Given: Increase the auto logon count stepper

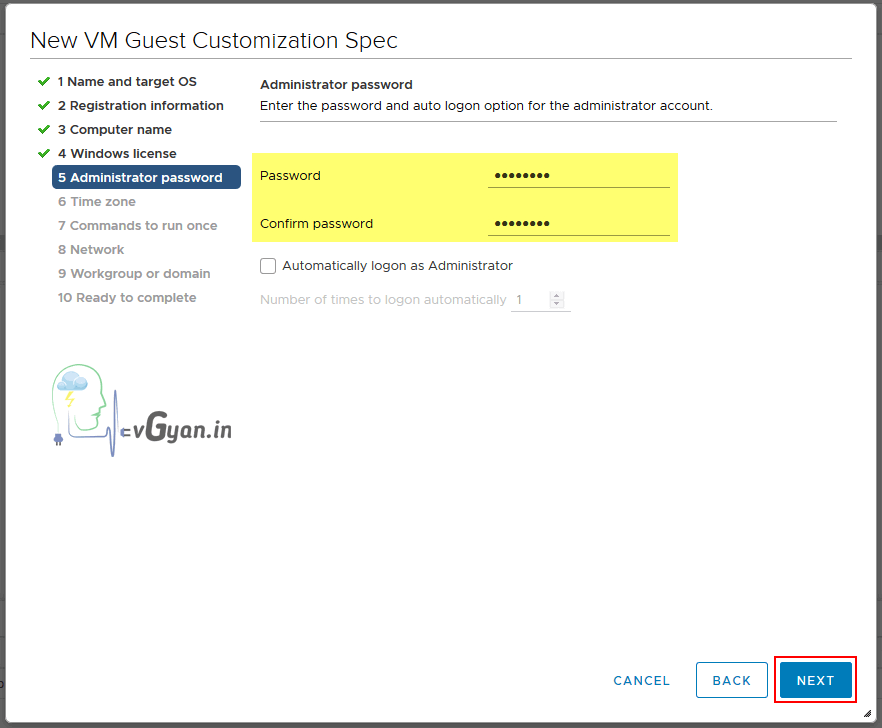Looking at the screenshot, I should coord(557,295).
